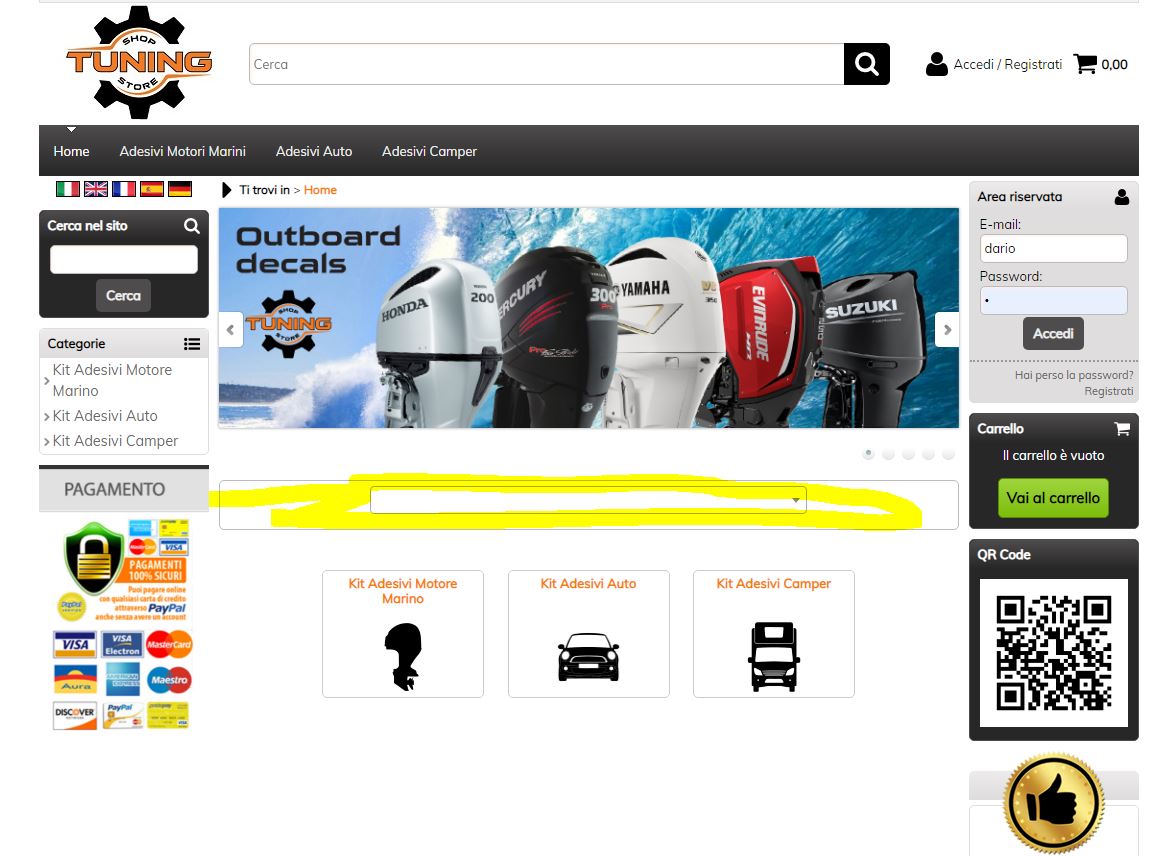Click the camper van category icon
The height and width of the screenshot is (856, 1175).
(774, 656)
